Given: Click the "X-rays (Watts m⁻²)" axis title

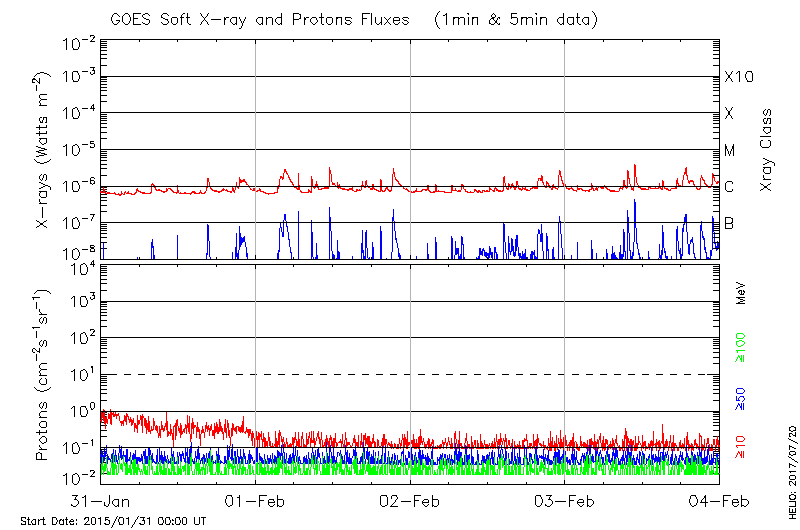Looking at the screenshot, I should click(44, 150).
